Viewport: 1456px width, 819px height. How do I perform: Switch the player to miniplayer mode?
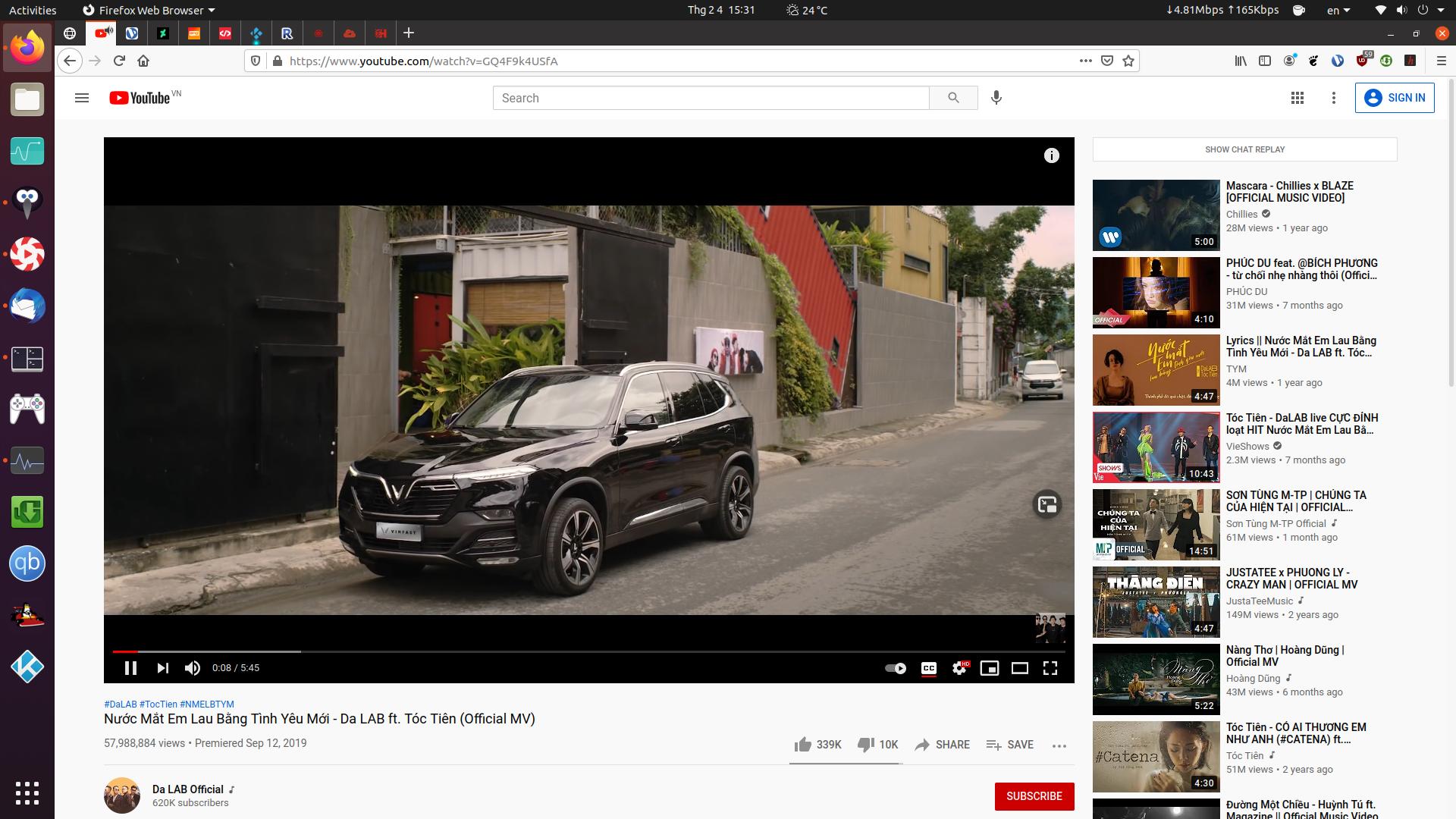pyautogui.click(x=990, y=668)
